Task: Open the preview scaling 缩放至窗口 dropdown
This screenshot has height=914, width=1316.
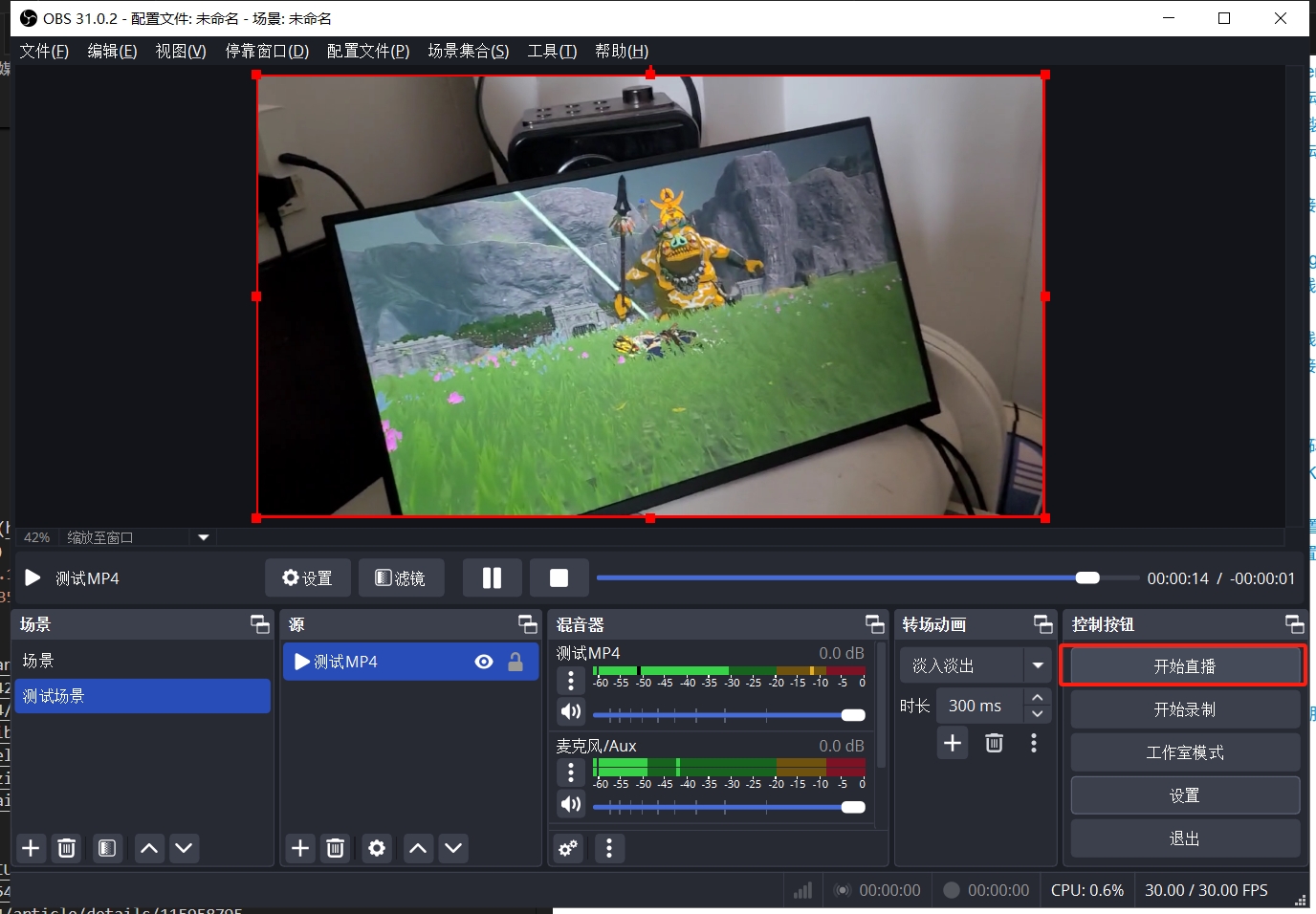Action: click(x=203, y=537)
